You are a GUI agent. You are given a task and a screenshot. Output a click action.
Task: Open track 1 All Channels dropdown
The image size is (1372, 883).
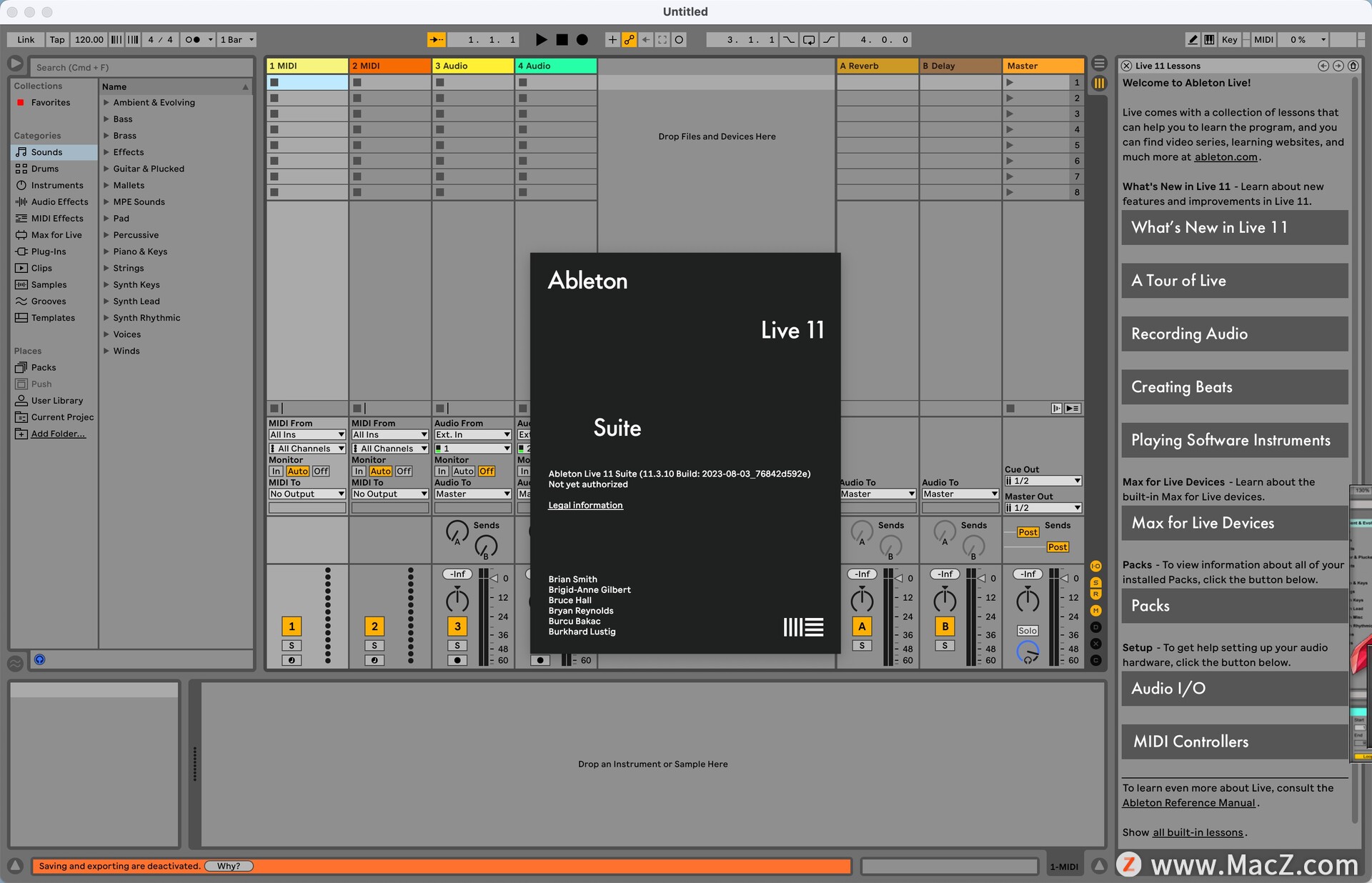(307, 449)
